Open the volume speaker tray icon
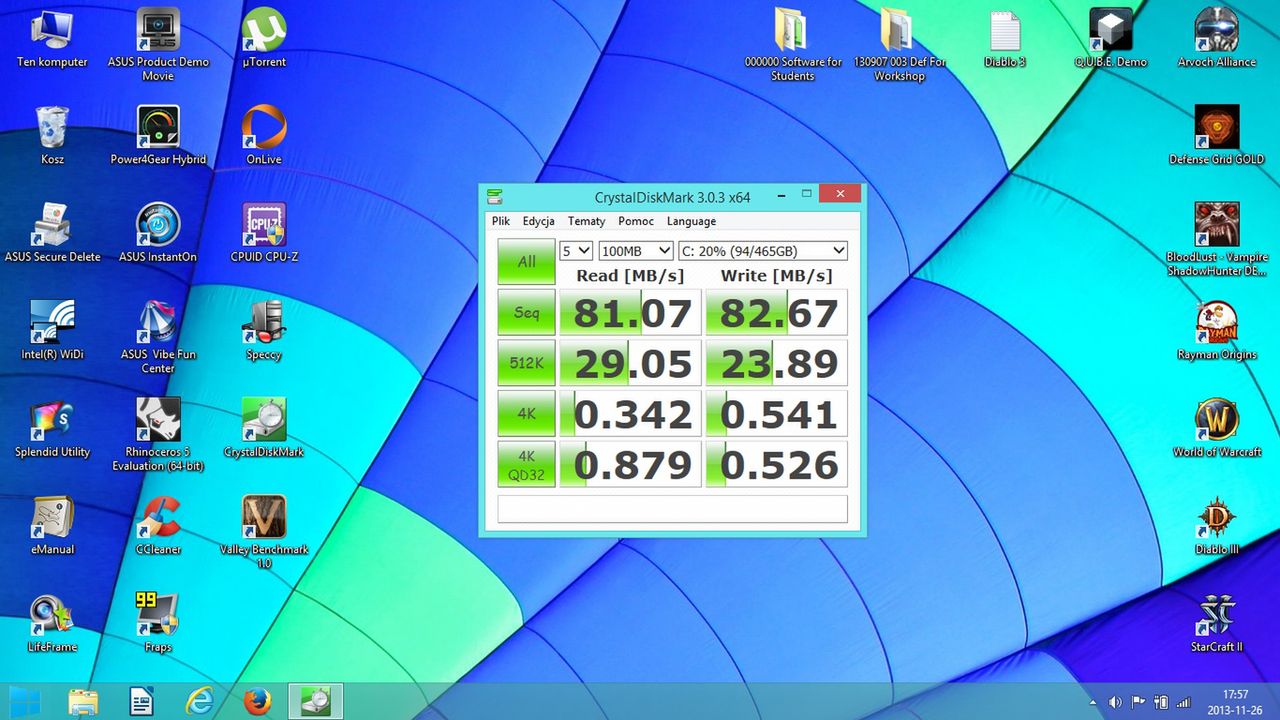 click(1115, 702)
